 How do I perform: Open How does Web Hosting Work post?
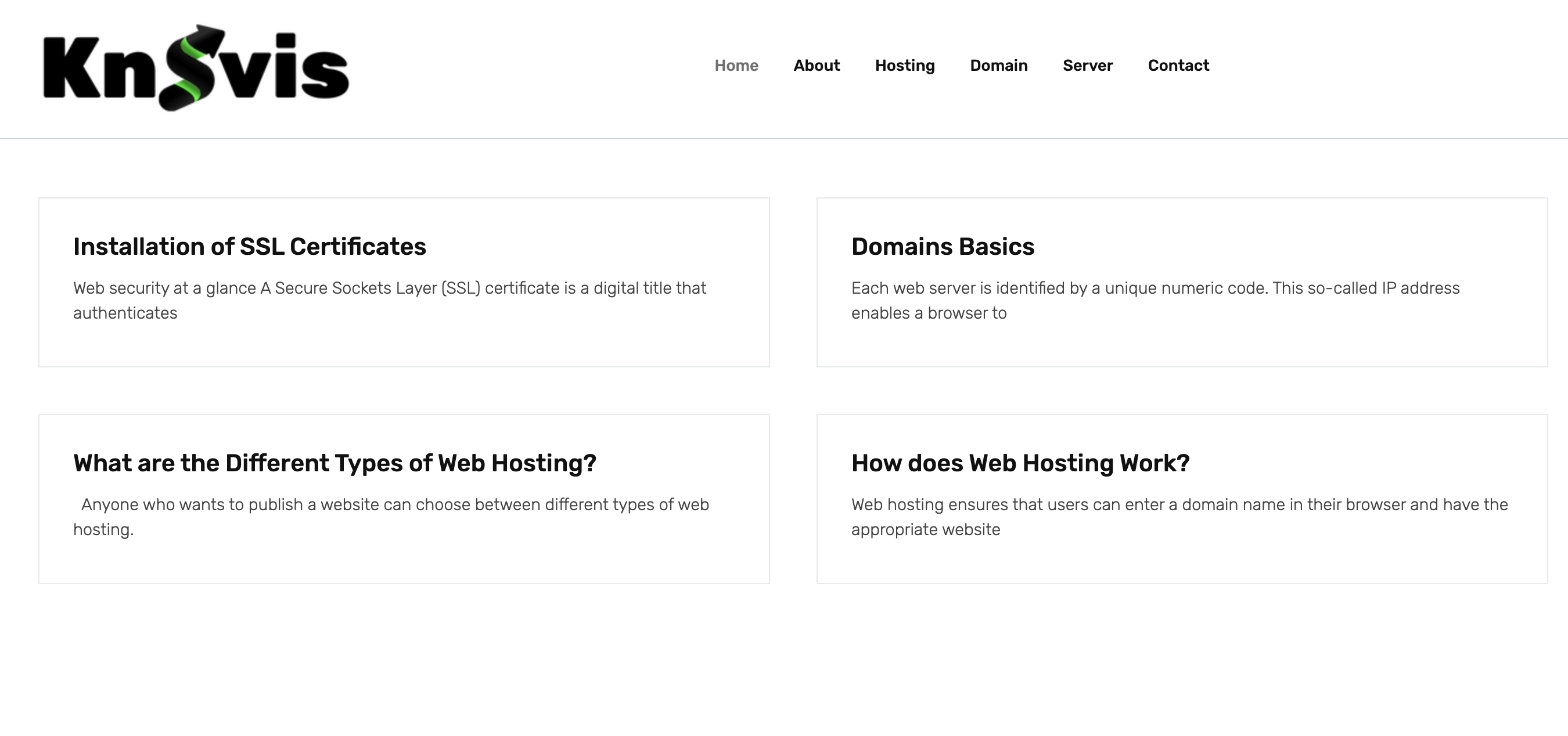pyautogui.click(x=1020, y=463)
